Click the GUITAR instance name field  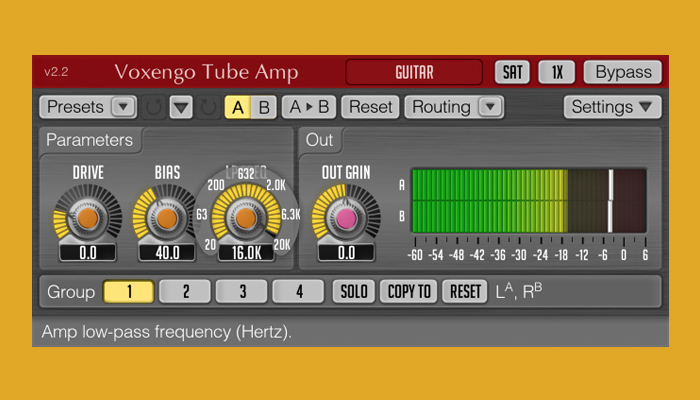[414, 72]
